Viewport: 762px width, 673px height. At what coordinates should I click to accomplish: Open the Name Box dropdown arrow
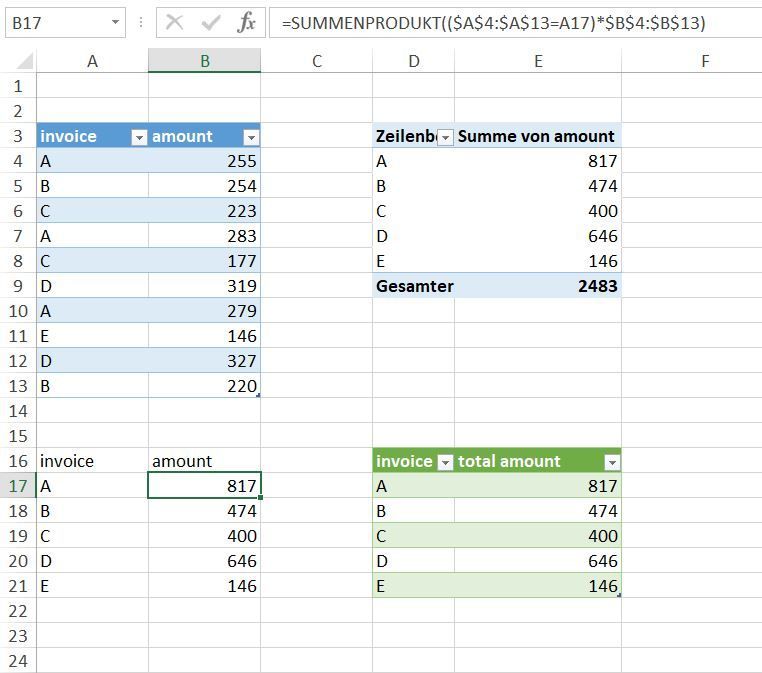coord(115,22)
